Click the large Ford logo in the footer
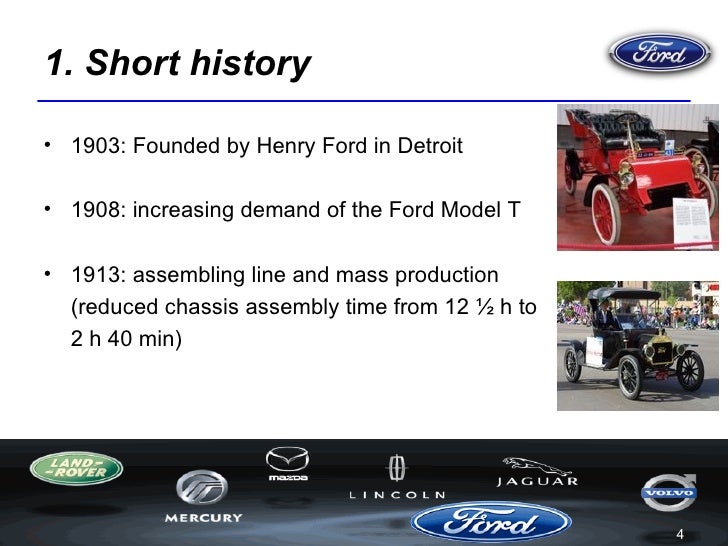 pyautogui.click(x=491, y=521)
